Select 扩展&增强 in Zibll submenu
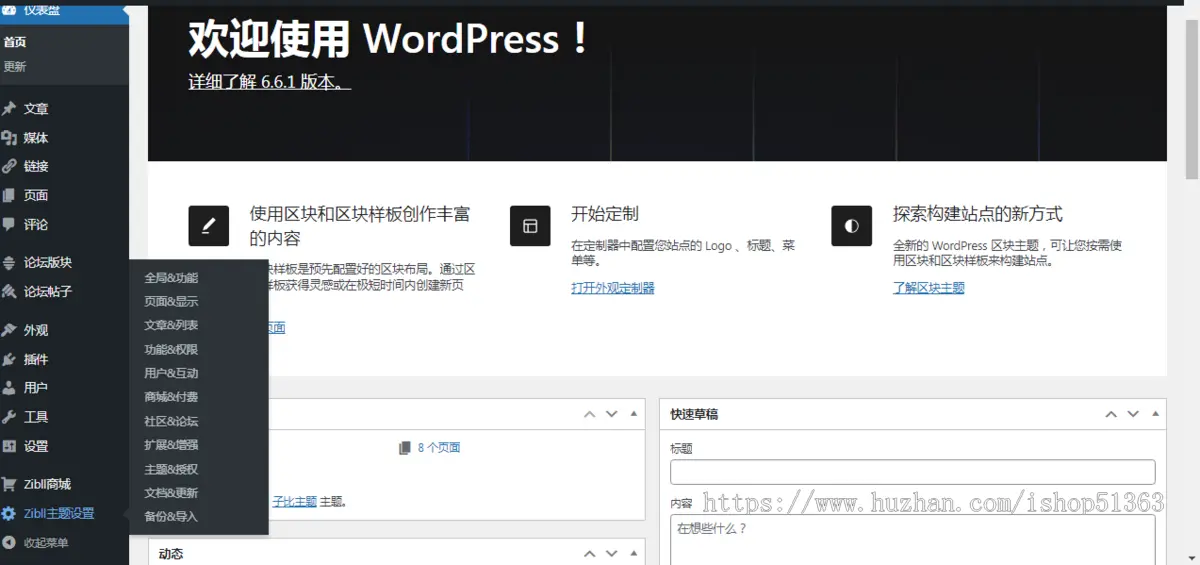Image resolution: width=1200 pixels, height=565 pixels. tap(171, 445)
